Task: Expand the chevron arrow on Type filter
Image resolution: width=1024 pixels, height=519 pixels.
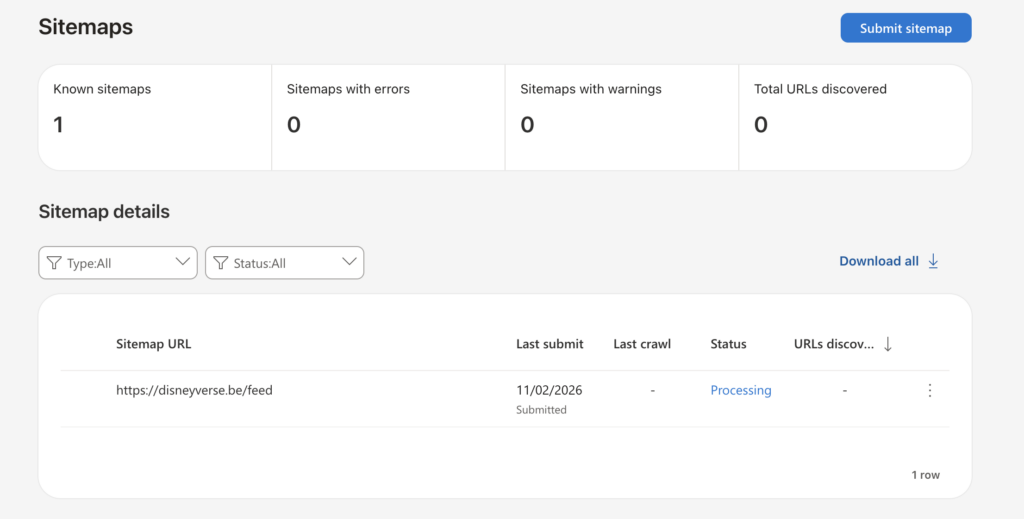Action: pos(183,262)
